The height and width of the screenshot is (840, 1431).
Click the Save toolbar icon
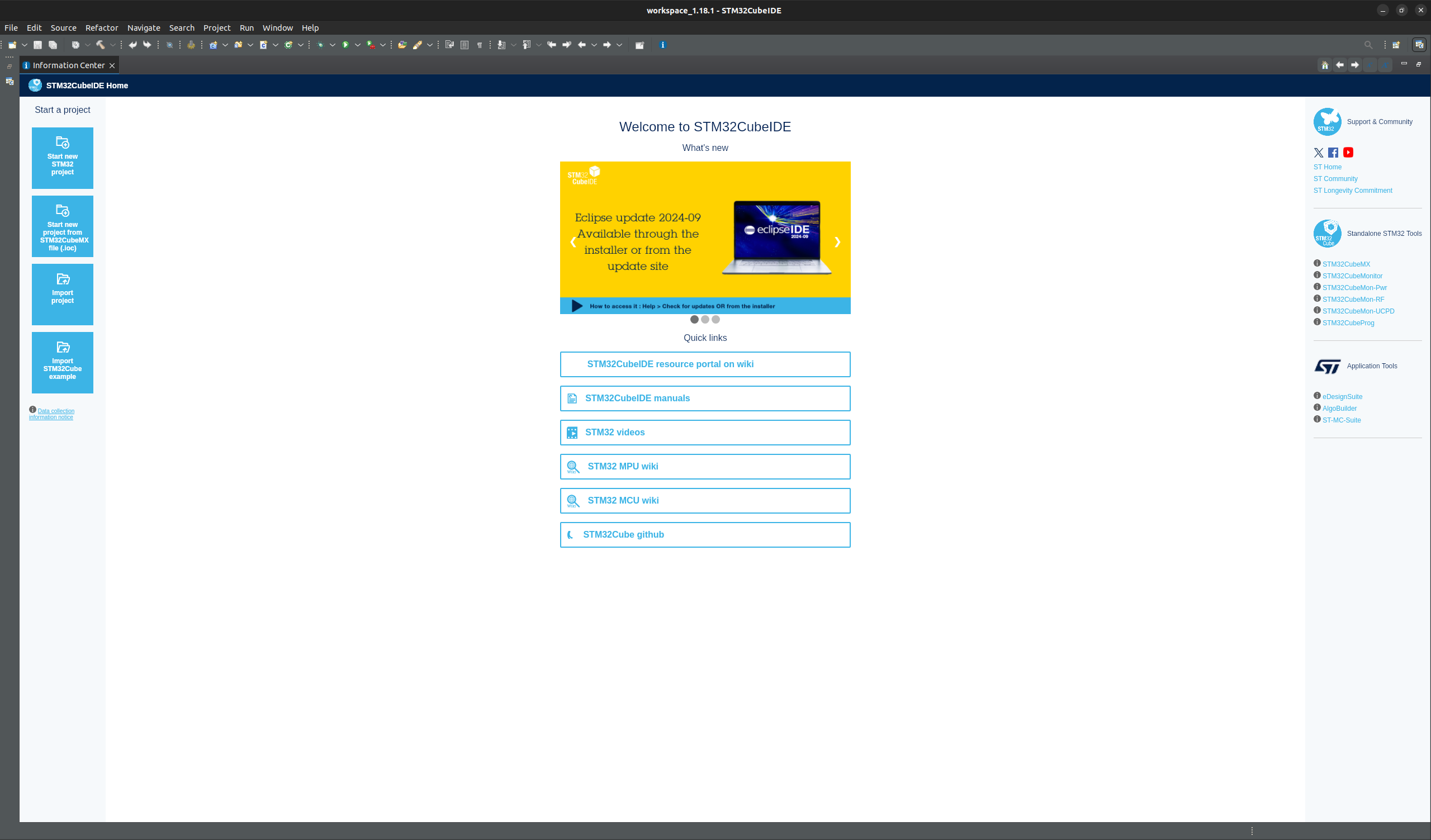[37, 45]
